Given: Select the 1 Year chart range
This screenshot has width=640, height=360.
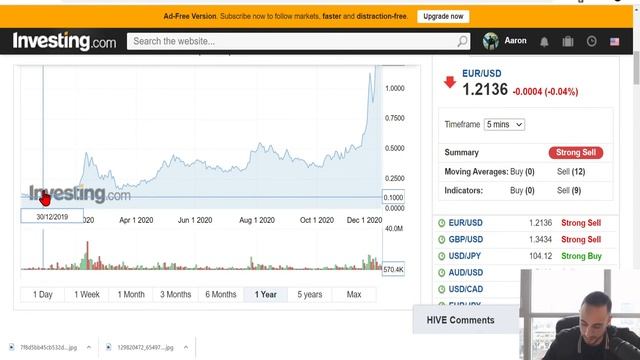Looking at the screenshot, I should click(265, 294).
